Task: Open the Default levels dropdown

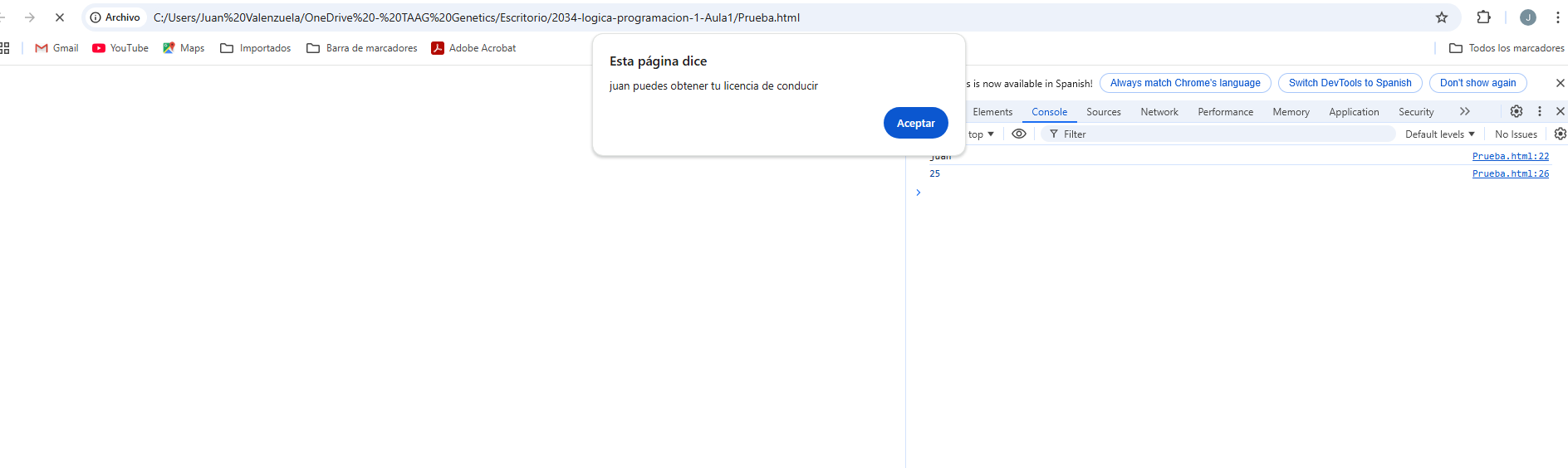Action: (x=1439, y=134)
